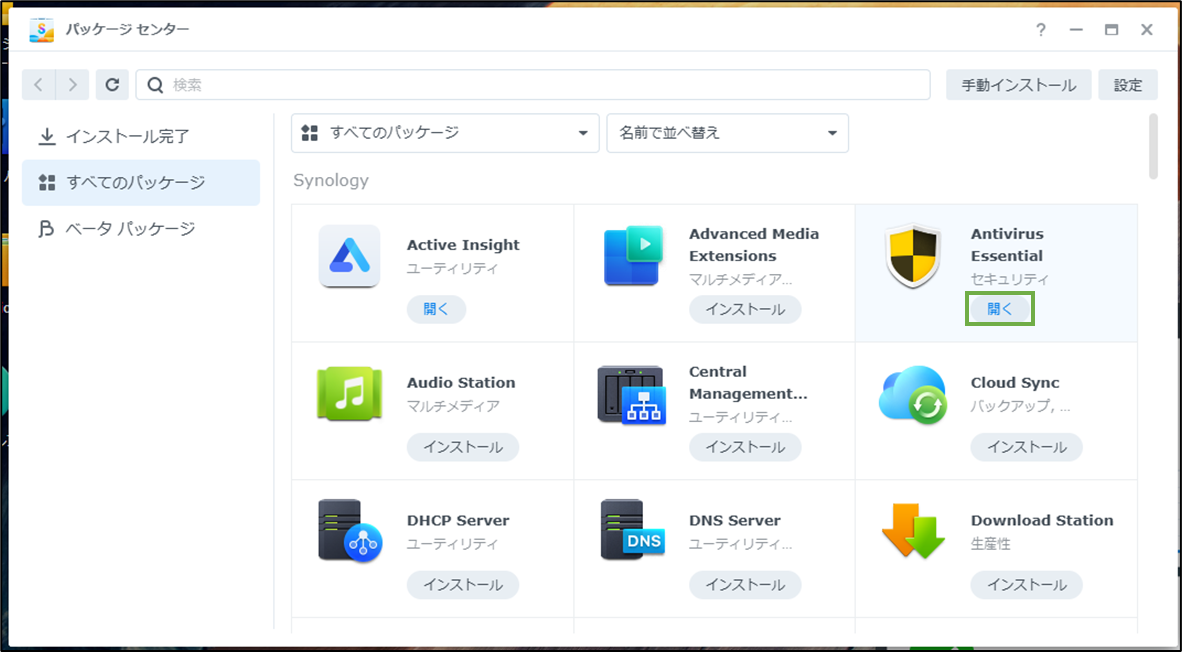Refresh the package list

112,85
